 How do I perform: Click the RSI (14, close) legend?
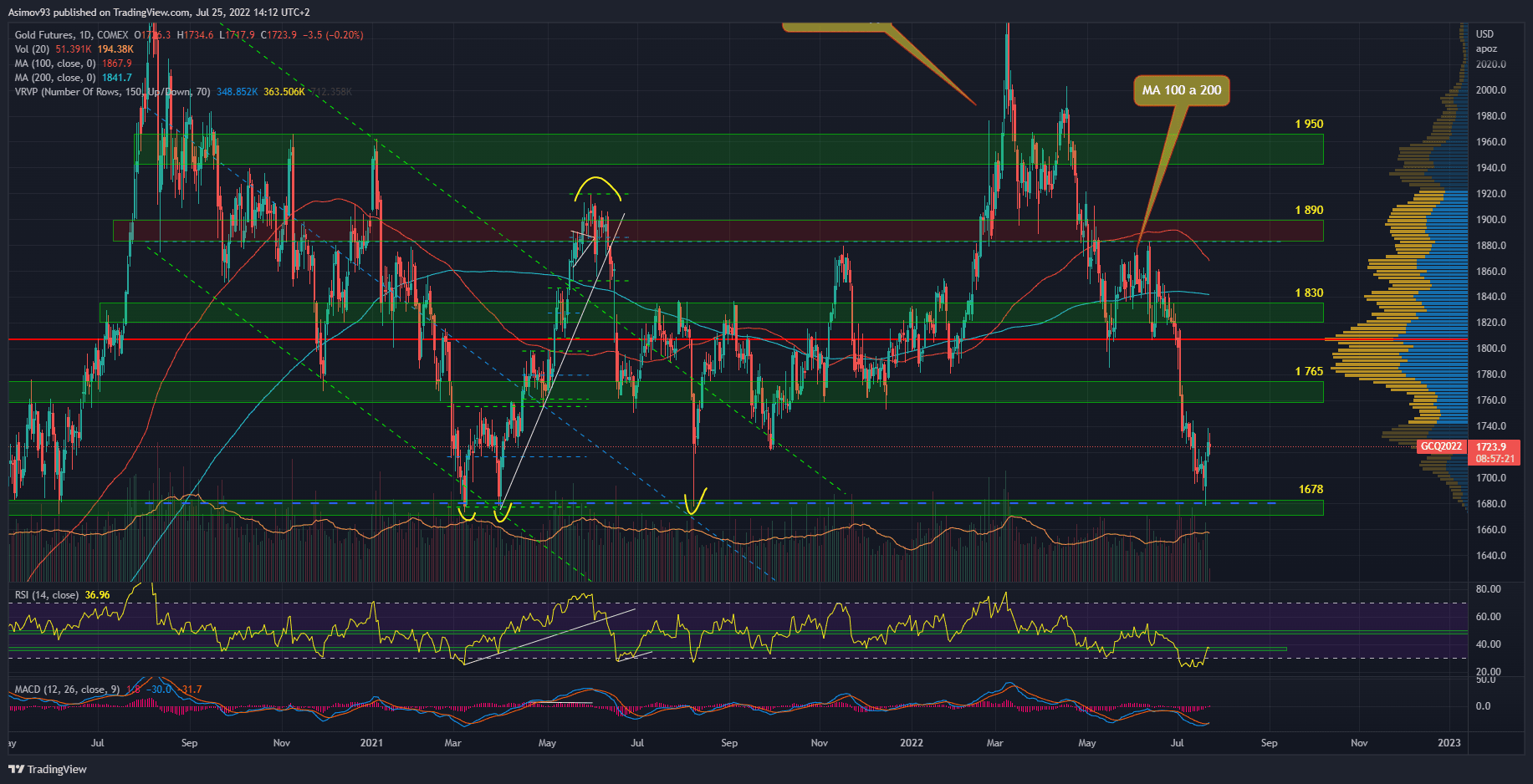[x=47, y=595]
